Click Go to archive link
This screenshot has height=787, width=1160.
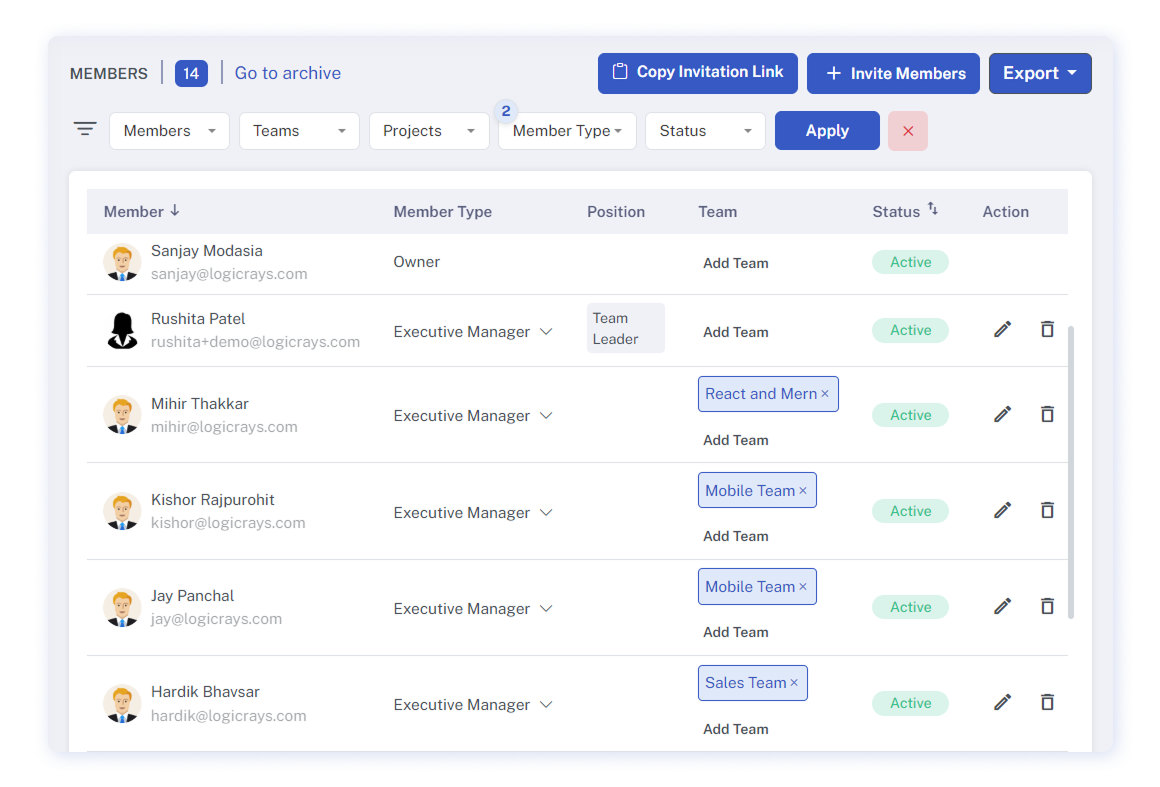(287, 73)
